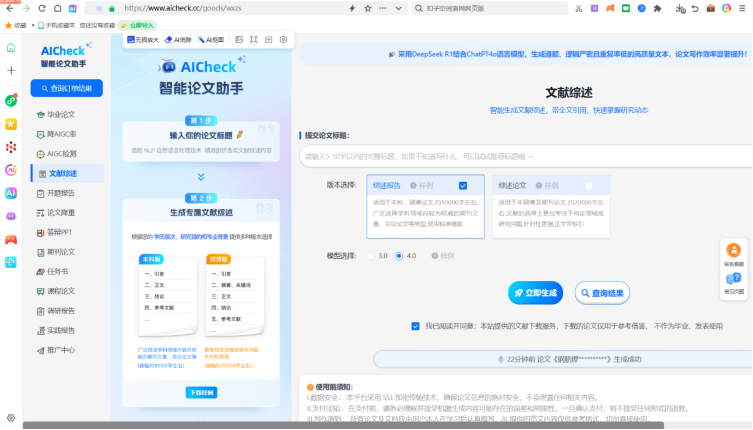
Task: Go back to the previous page
Action: [10, 8]
